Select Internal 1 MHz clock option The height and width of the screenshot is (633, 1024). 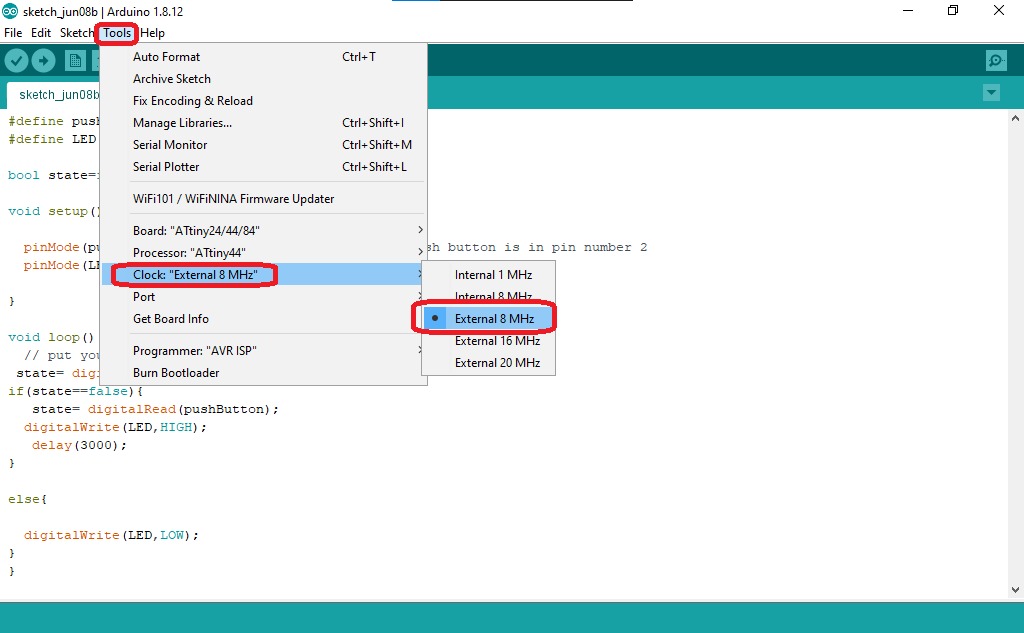pyautogui.click(x=488, y=275)
